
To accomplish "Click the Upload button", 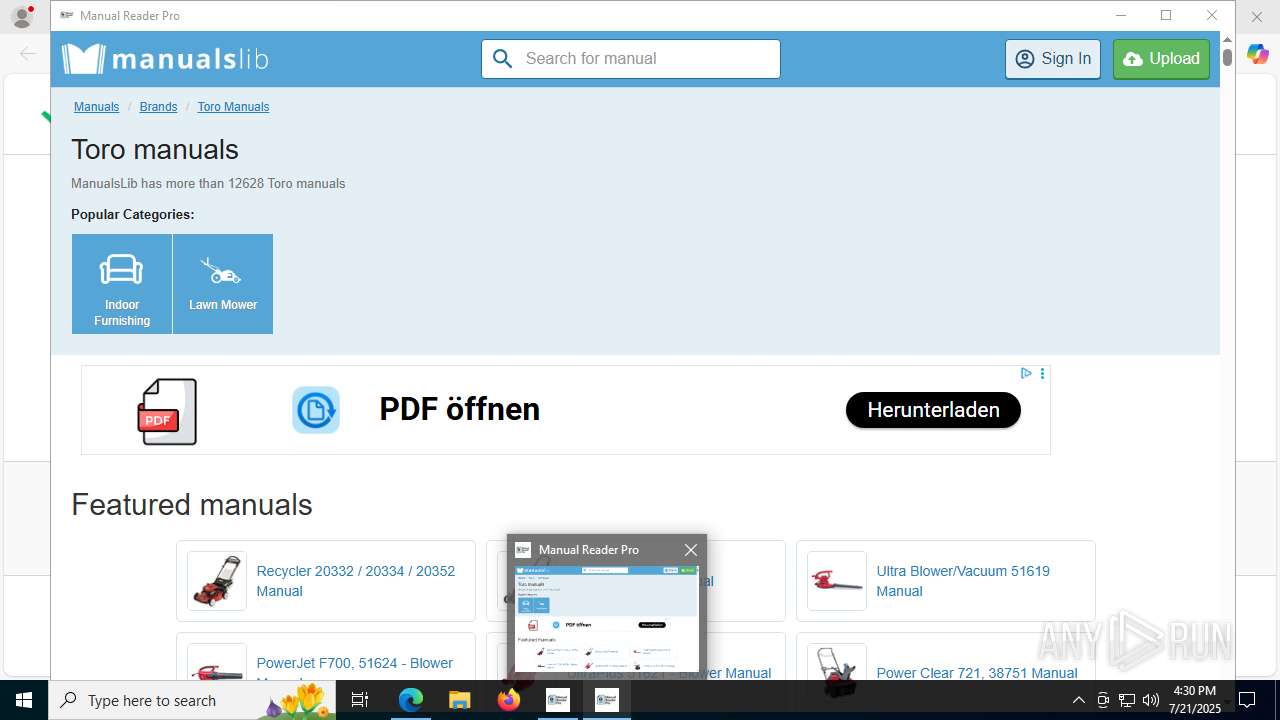I will 1161,59.
